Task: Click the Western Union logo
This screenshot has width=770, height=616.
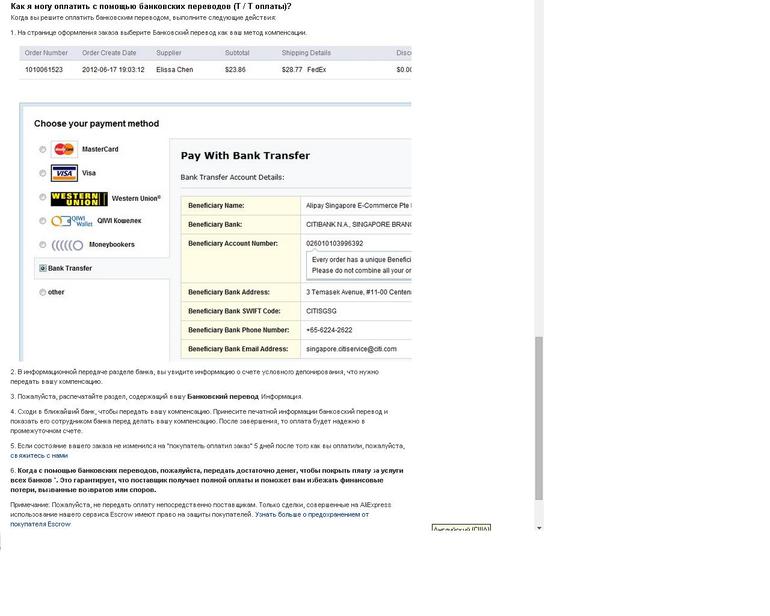Action: [x=79, y=198]
